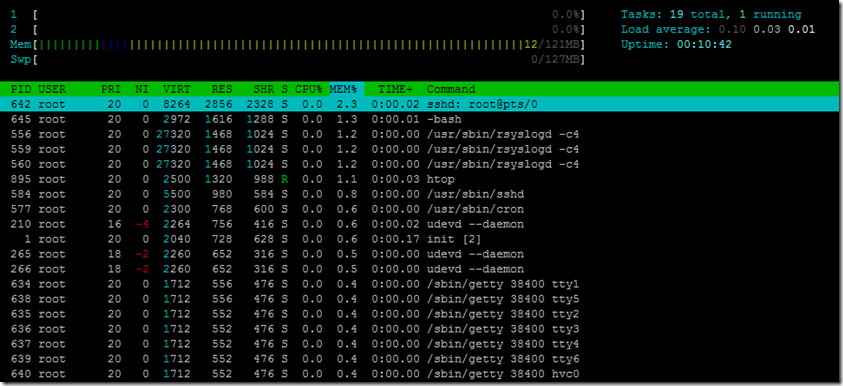Sort by RES column header
The height and width of the screenshot is (386, 843).
pyautogui.click(x=222, y=89)
